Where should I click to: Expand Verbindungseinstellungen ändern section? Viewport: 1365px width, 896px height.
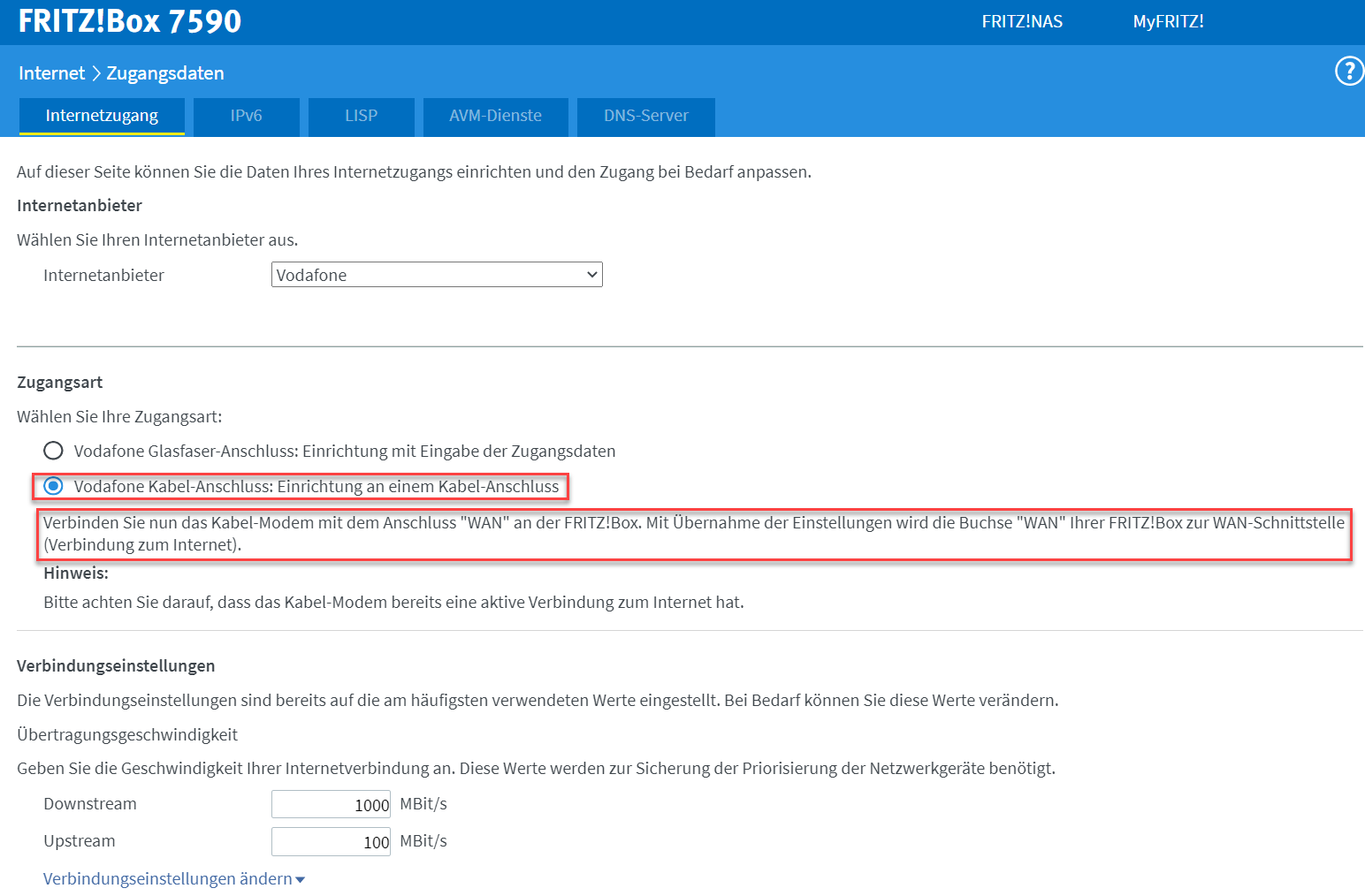pos(173,879)
